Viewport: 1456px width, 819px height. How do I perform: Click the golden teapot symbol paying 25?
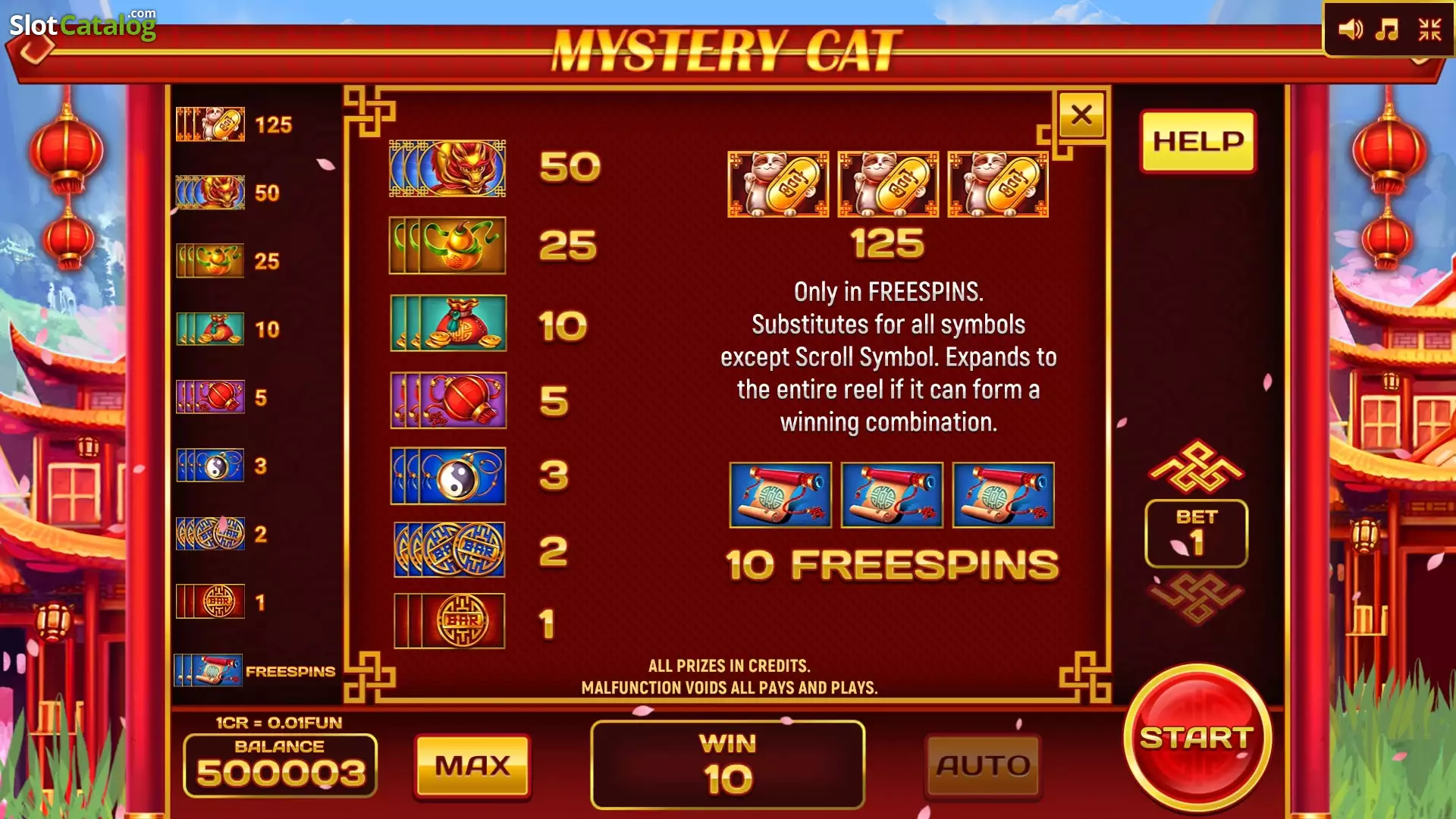(x=447, y=246)
